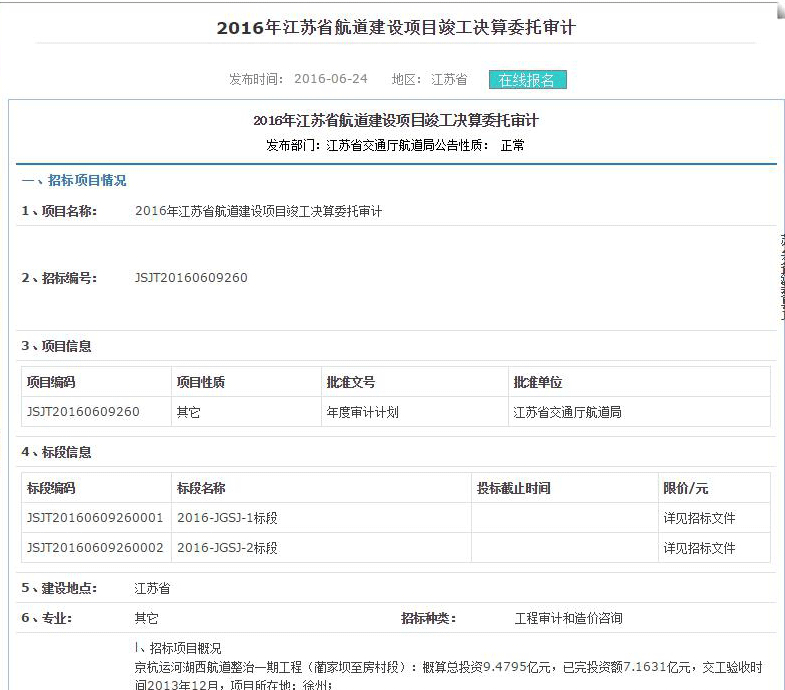785x690 pixels.
Task: Select tender number JSJT20160609260 beside 招标编号
Action: pyautogui.click(x=191, y=277)
